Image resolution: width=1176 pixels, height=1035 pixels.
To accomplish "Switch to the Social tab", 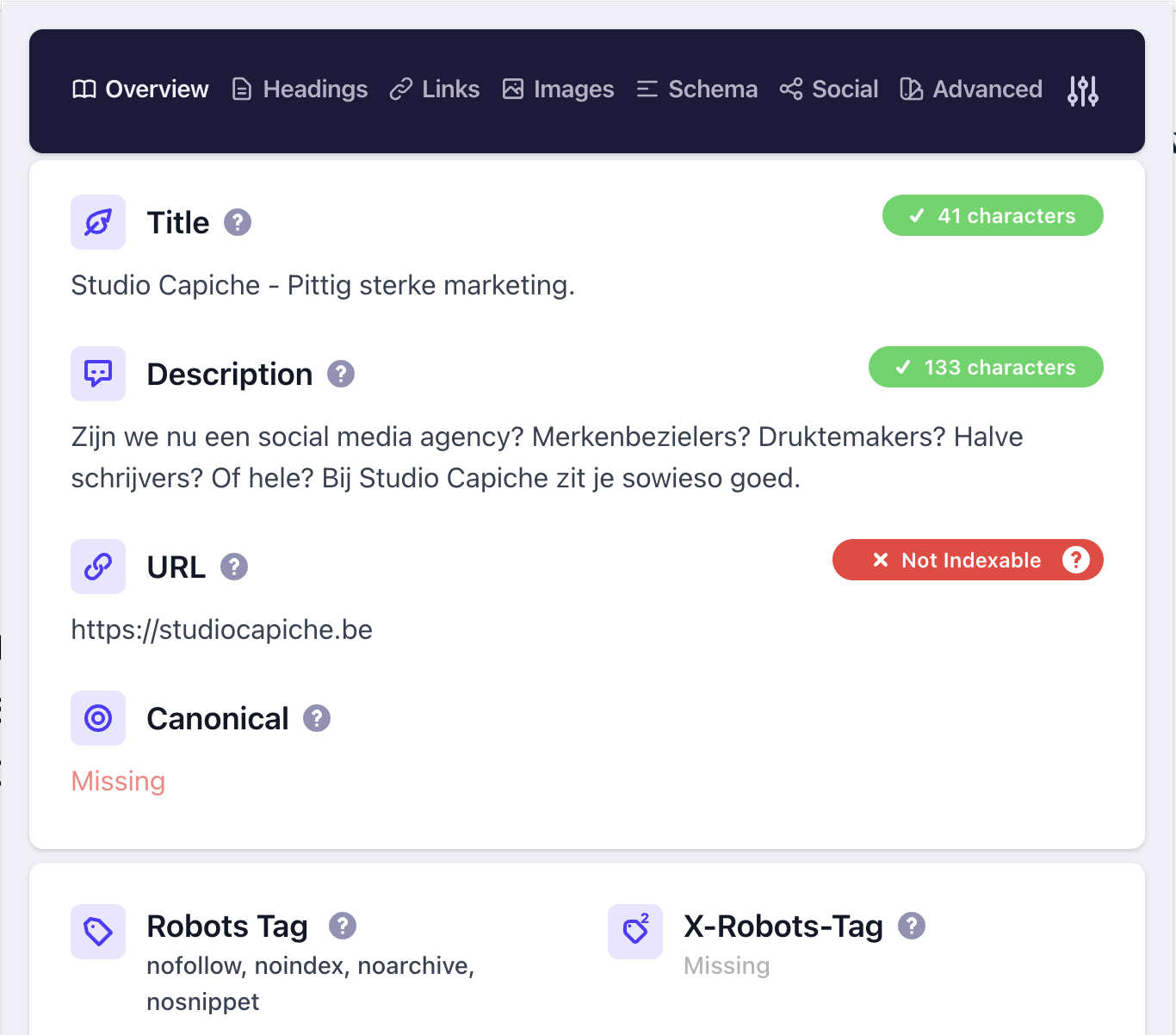I will 829,90.
